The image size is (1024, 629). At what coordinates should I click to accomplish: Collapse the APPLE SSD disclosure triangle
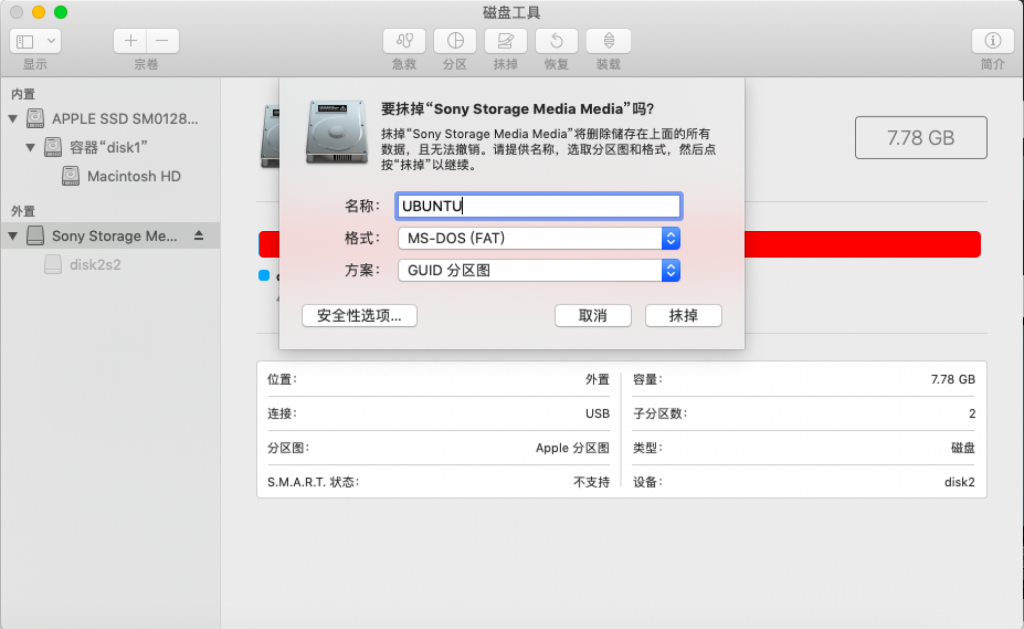pyautogui.click(x=13, y=119)
